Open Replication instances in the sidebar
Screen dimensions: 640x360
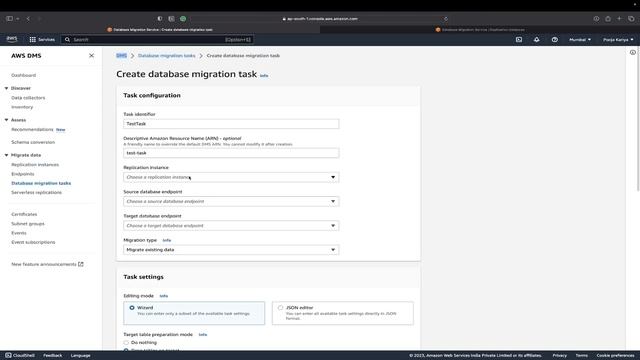(x=35, y=164)
